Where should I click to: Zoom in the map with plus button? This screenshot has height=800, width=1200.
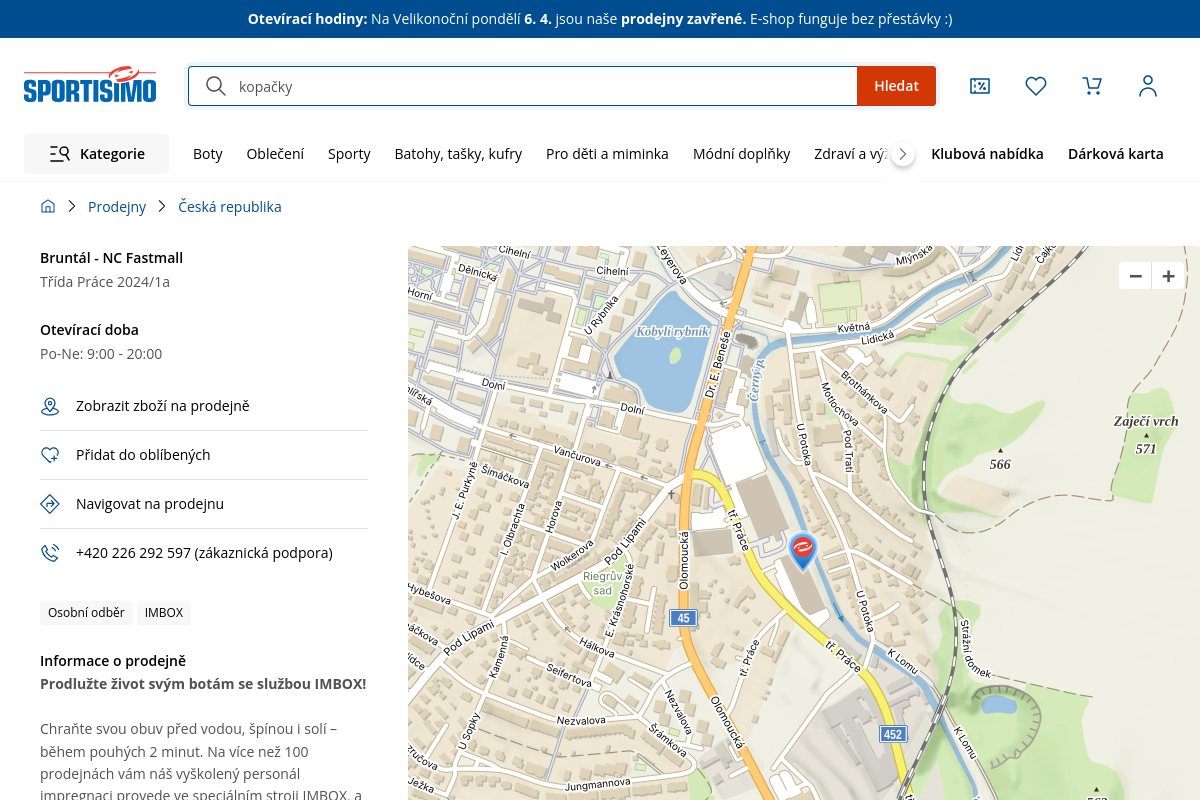click(x=1168, y=276)
